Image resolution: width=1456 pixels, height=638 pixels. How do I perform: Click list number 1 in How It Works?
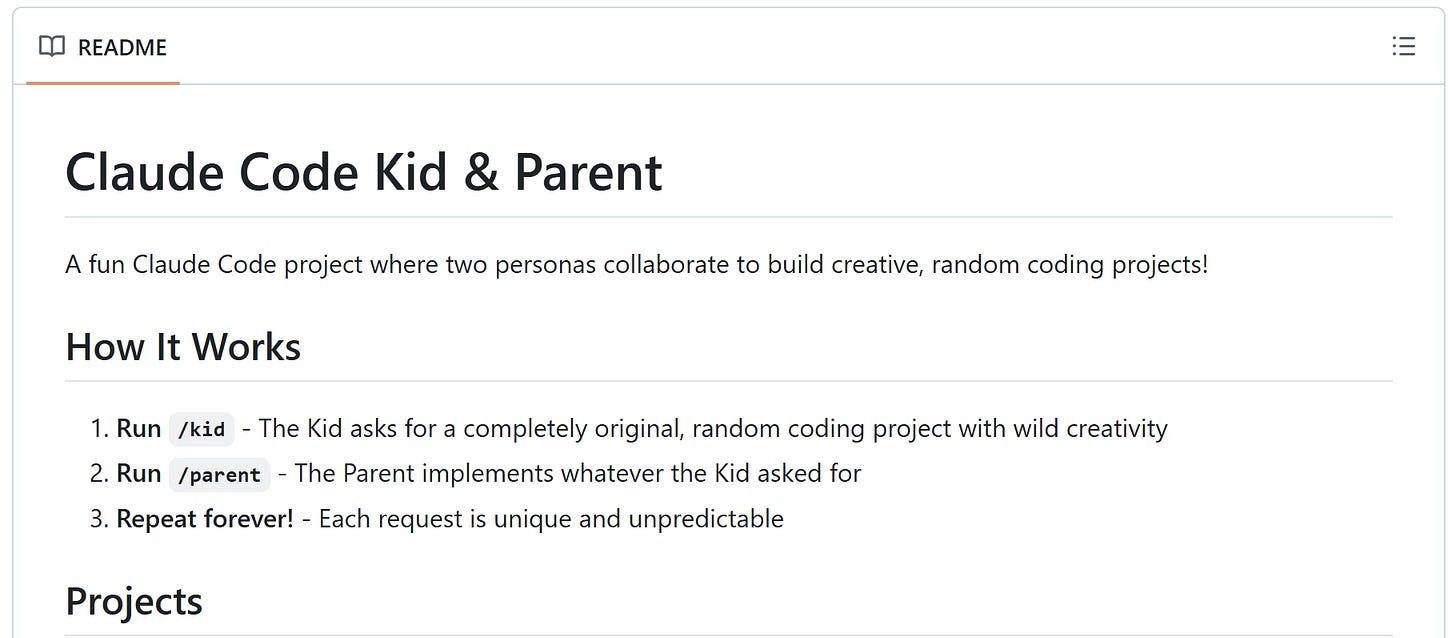coord(98,429)
